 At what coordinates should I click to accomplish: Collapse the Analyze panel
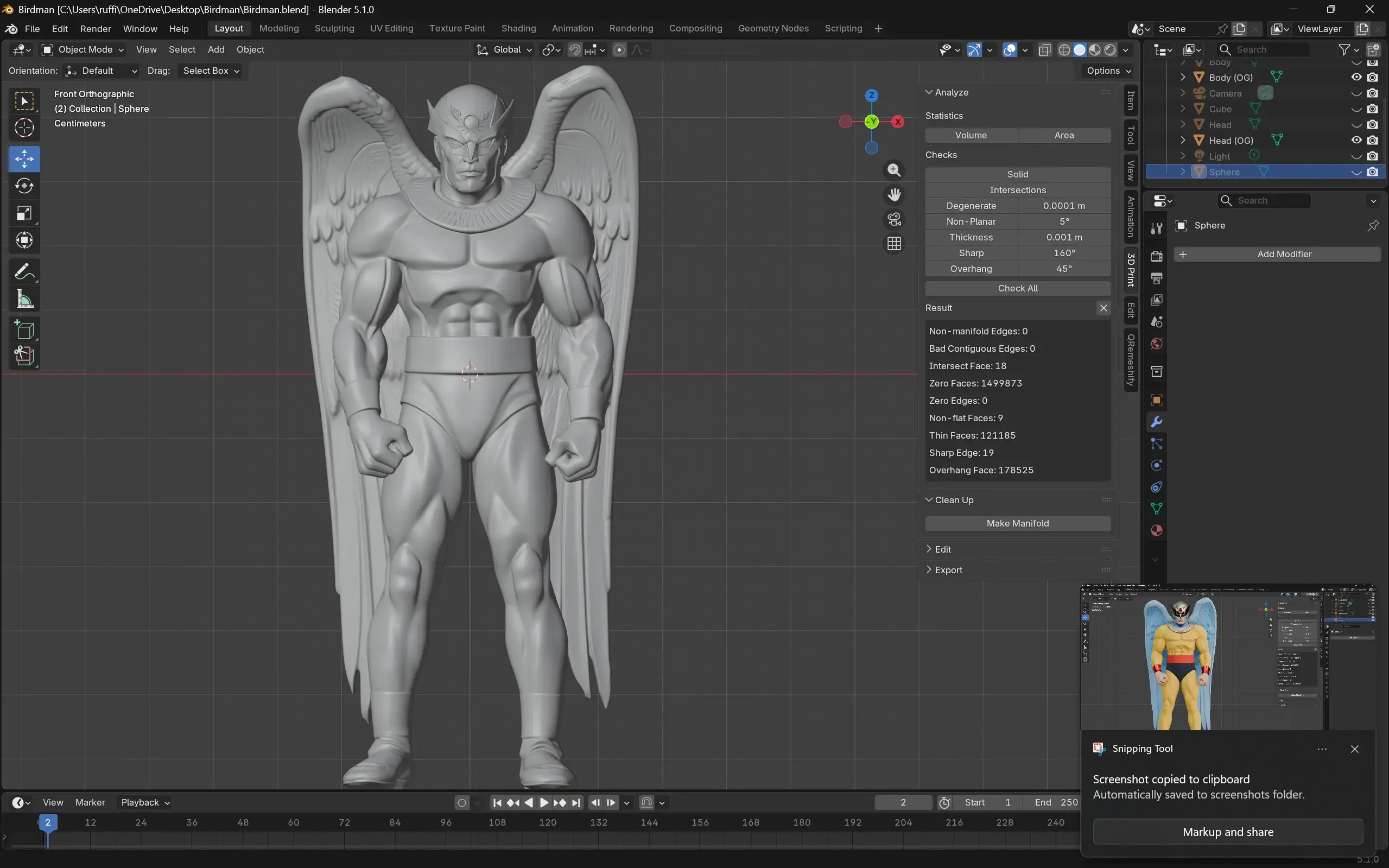[951, 92]
